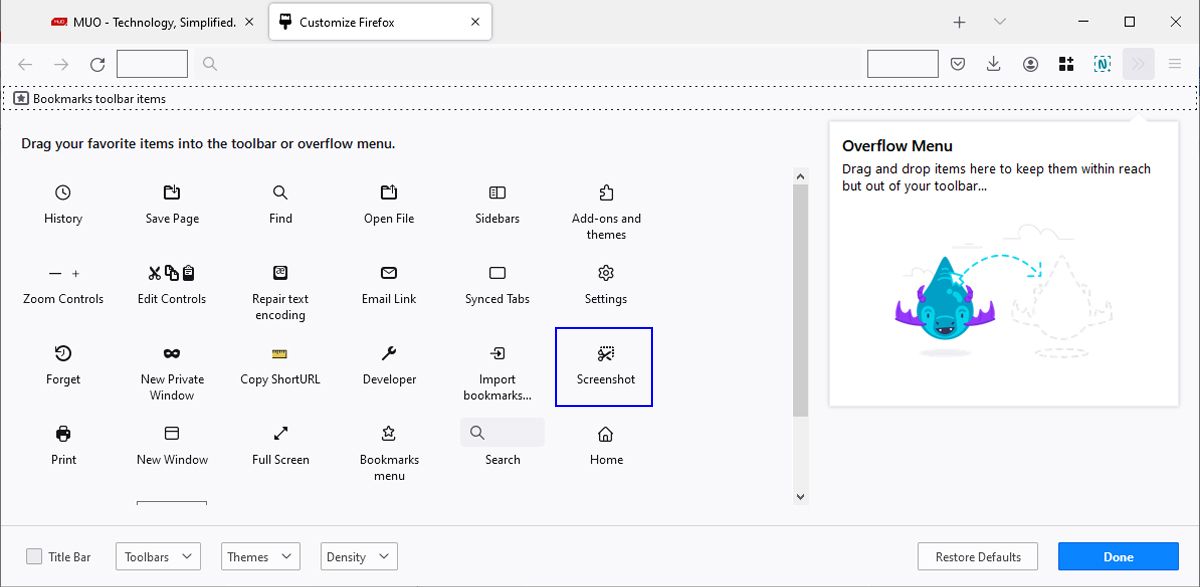1200x587 pixels.
Task: Click the Save Page icon
Action: (x=172, y=192)
